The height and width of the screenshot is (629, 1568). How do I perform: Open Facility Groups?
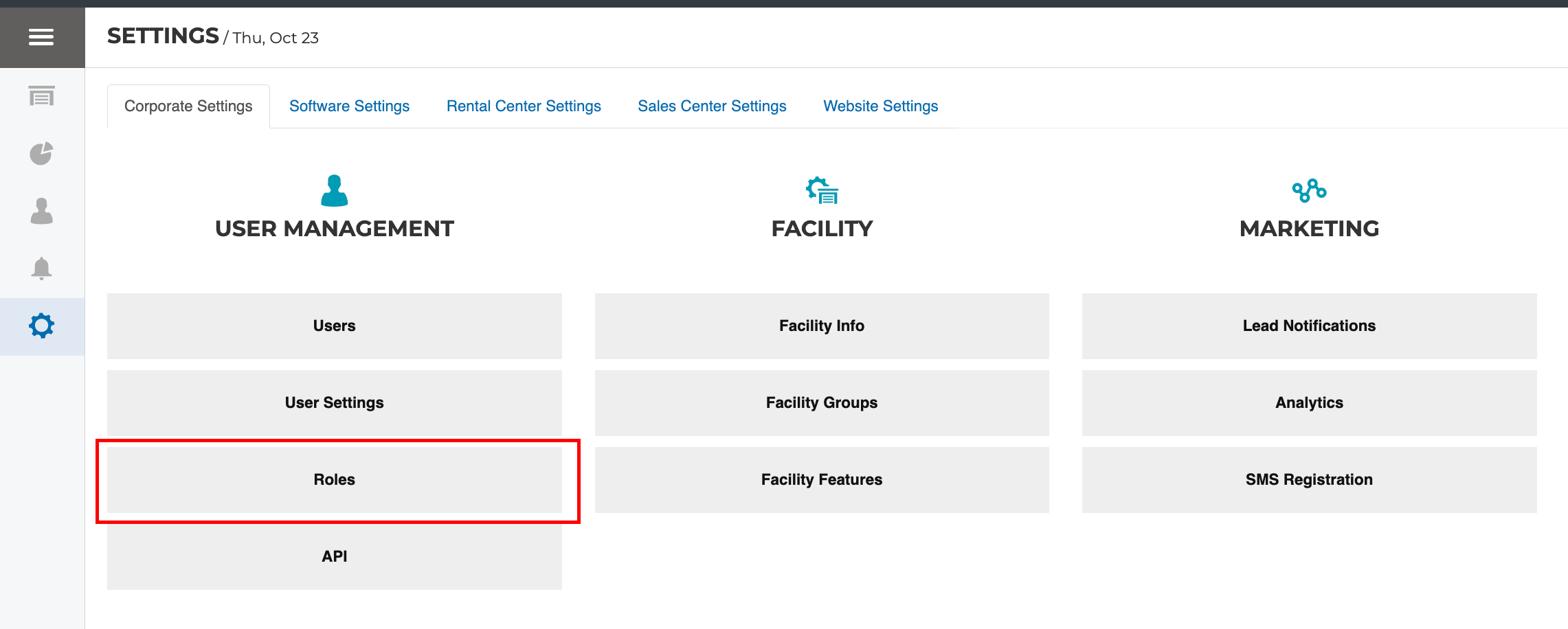tap(822, 403)
